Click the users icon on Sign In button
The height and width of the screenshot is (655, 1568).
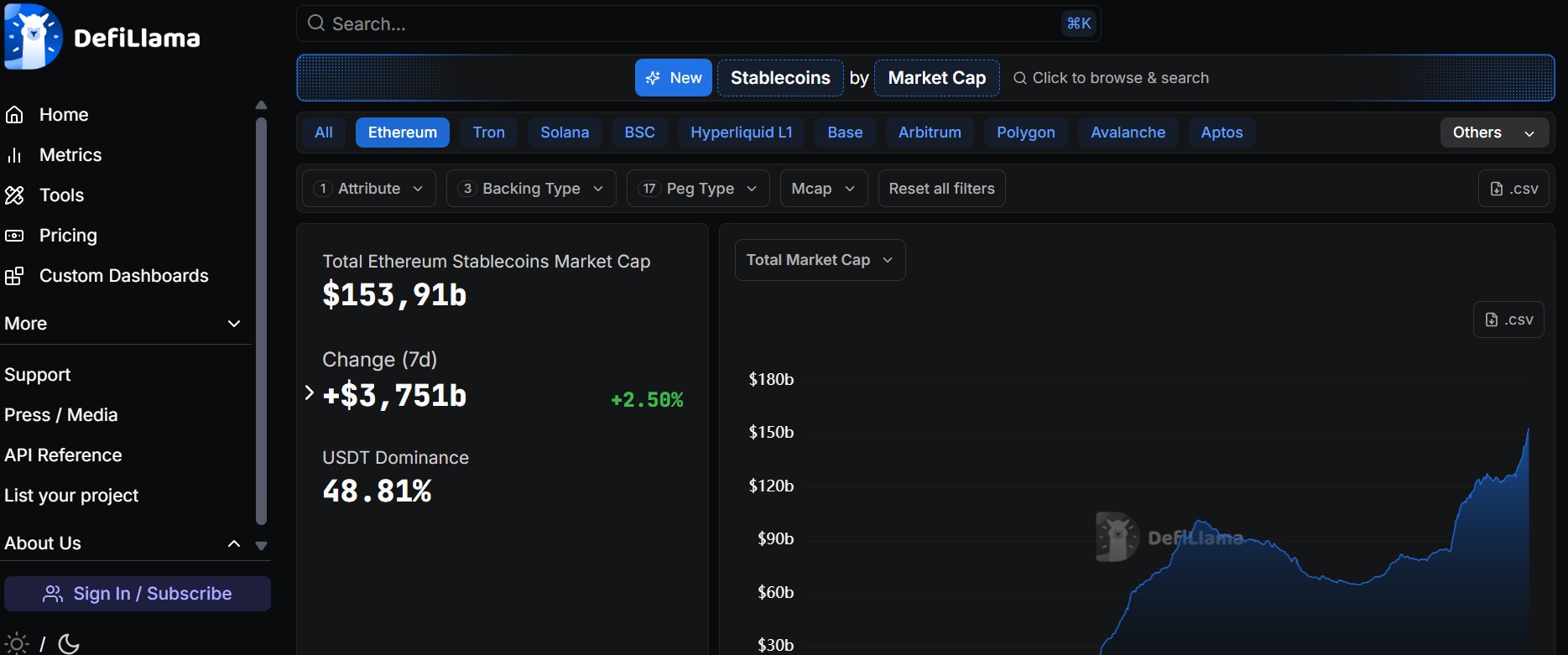(x=53, y=594)
